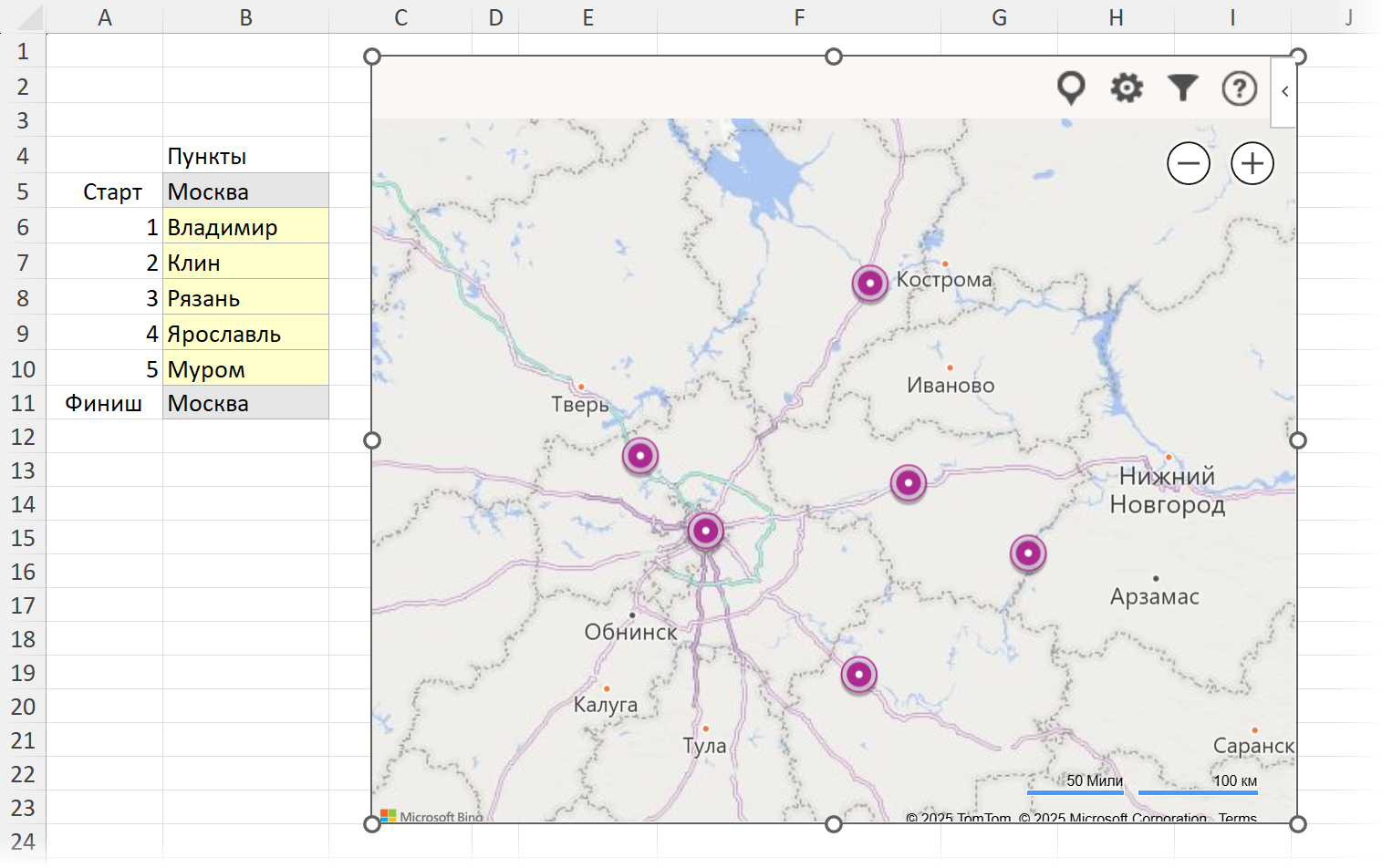Zoom out the map with minus button
Image resolution: width=1382 pixels, height=868 pixels.
coord(1189,164)
